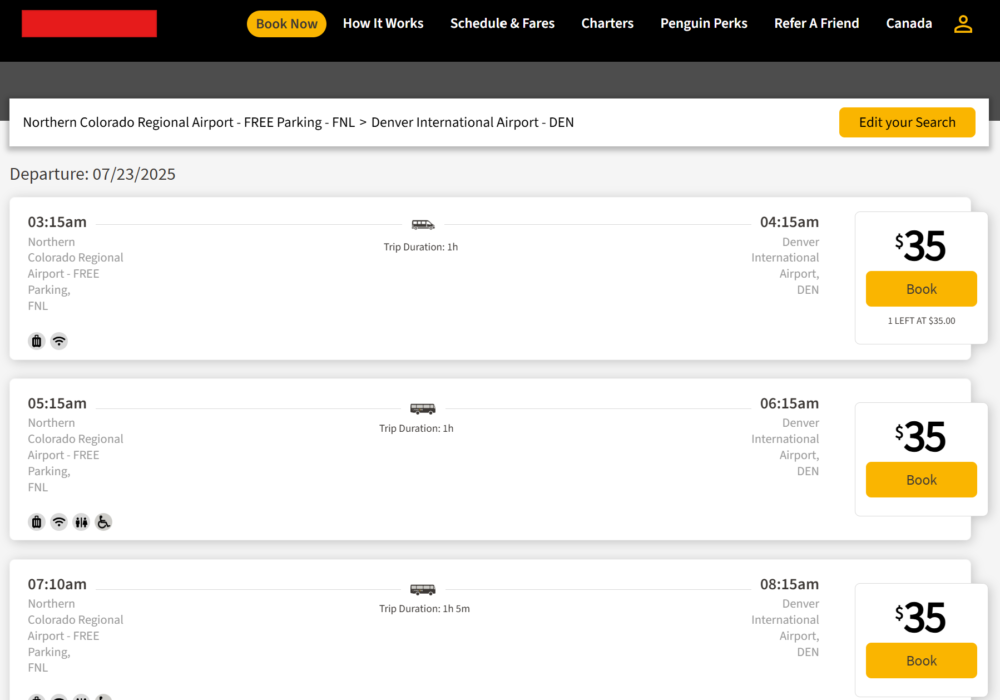Click restroom icon on 05:15am trip
Image resolution: width=1000 pixels, height=700 pixels.
[x=81, y=522]
